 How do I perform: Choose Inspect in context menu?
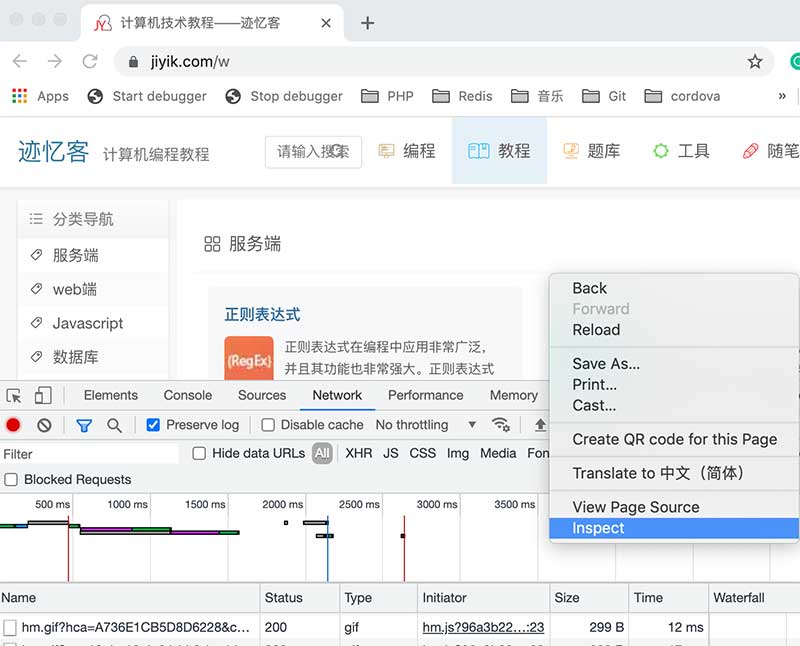[x=674, y=528]
